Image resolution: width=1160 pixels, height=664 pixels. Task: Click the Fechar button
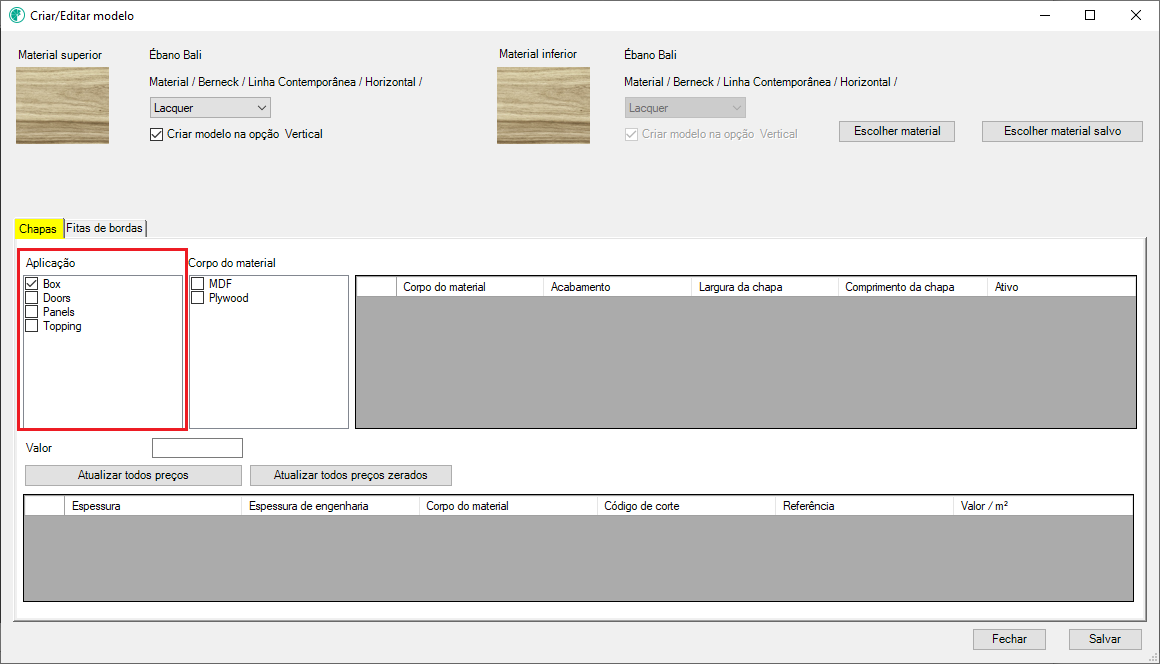point(1009,639)
